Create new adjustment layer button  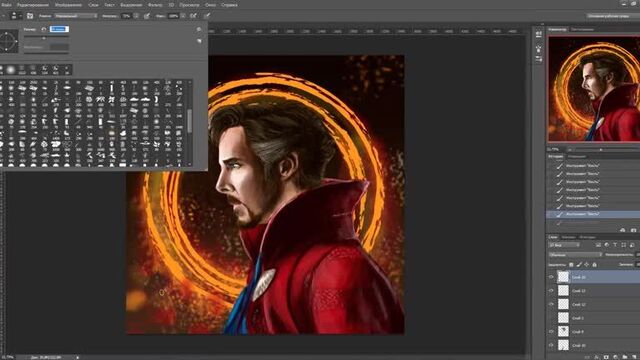616,357
